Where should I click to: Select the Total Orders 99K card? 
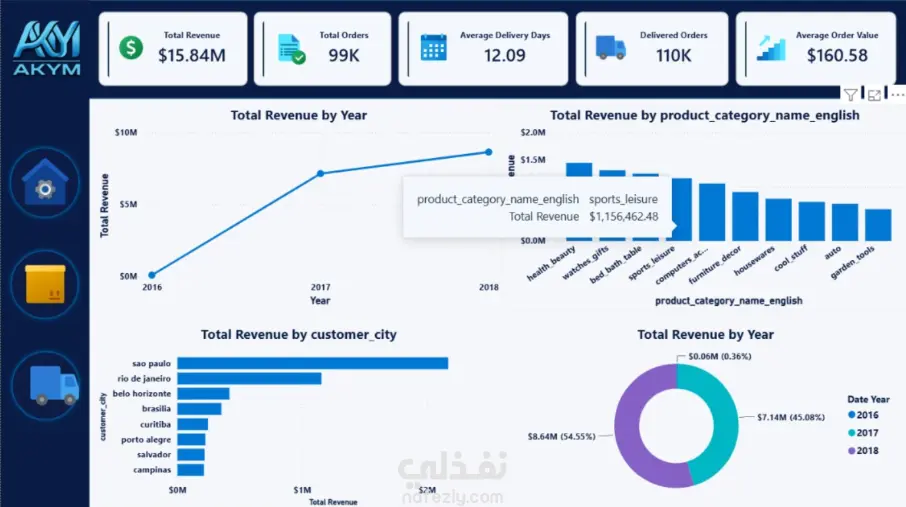pyautogui.click(x=322, y=49)
